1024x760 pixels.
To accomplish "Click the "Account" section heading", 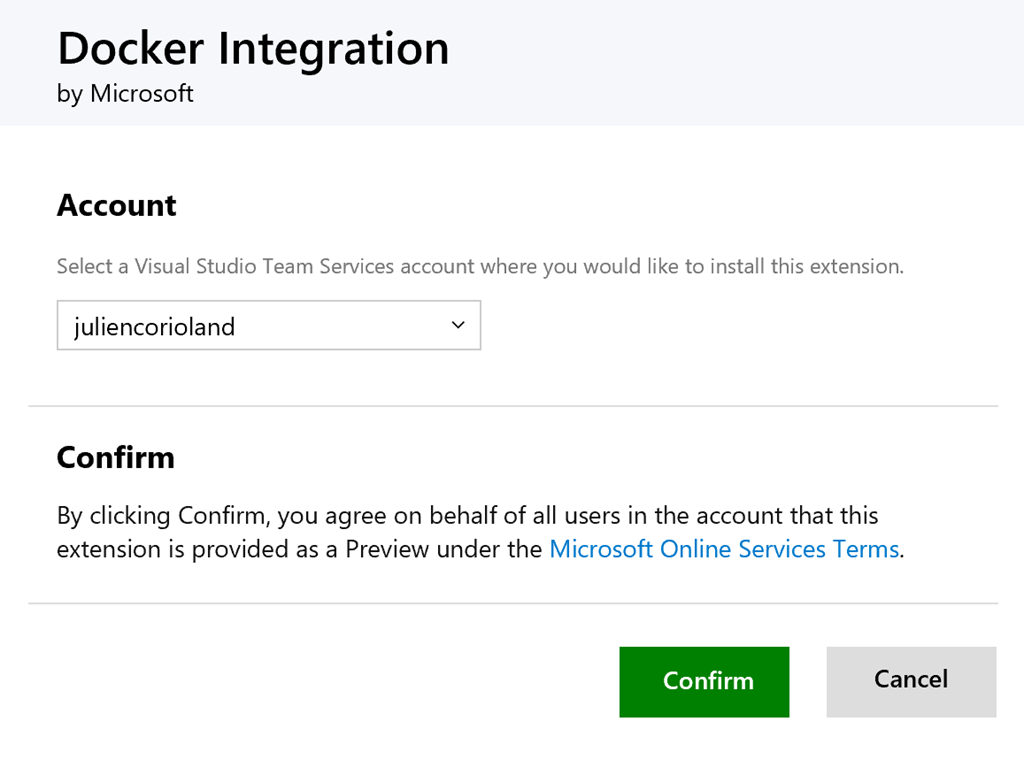I will (x=116, y=206).
